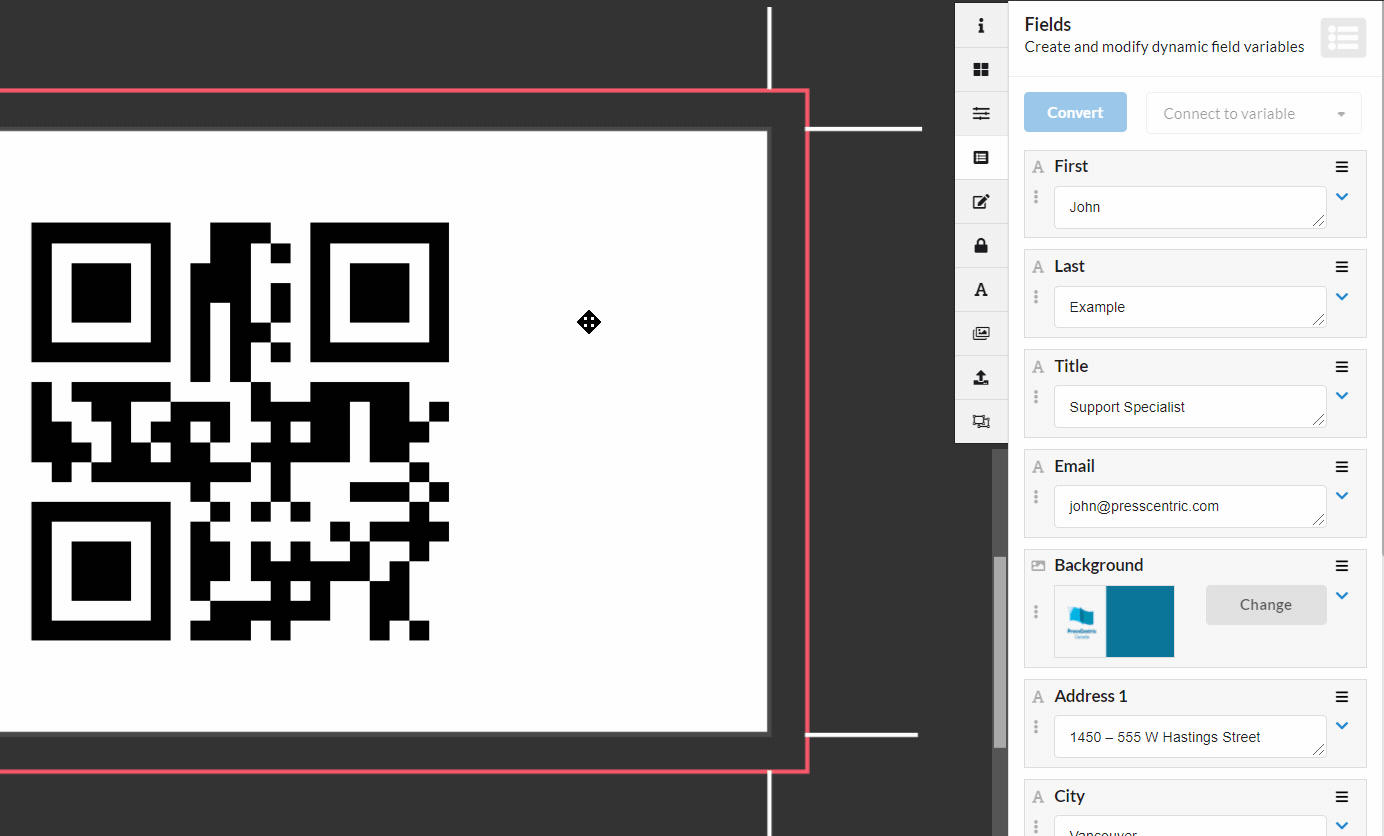Click the canvas vertical scrollbar thumb
The height and width of the screenshot is (836, 1384).
1000,652
